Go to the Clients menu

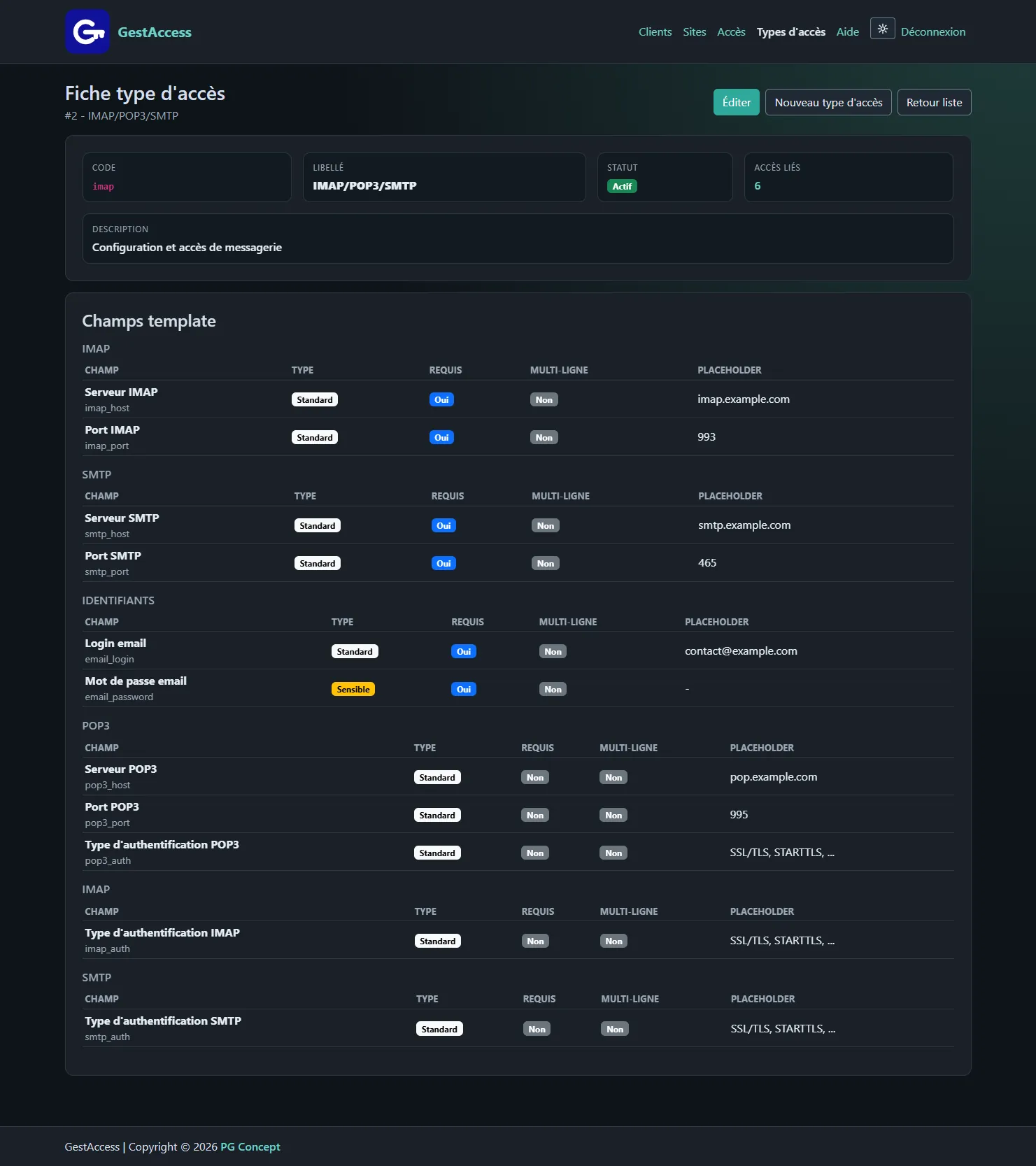point(655,32)
